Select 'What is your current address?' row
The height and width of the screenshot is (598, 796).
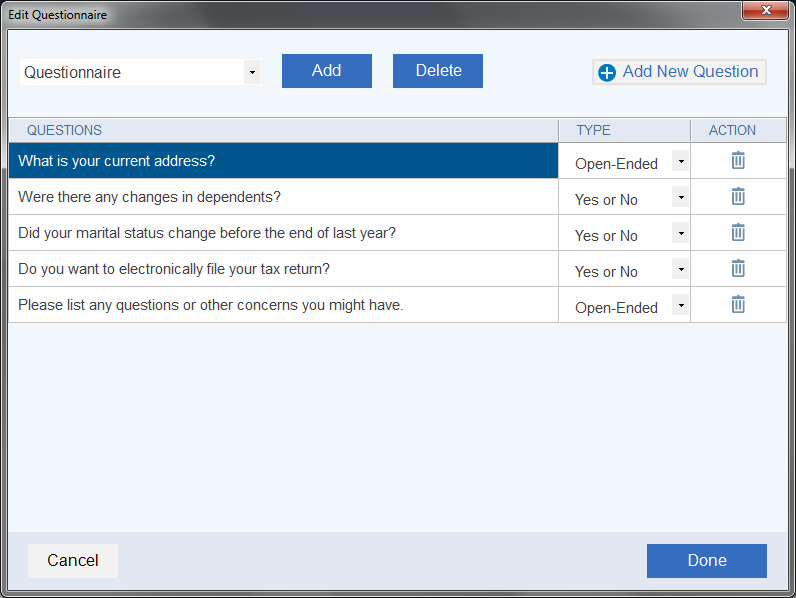(x=283, y=160)
